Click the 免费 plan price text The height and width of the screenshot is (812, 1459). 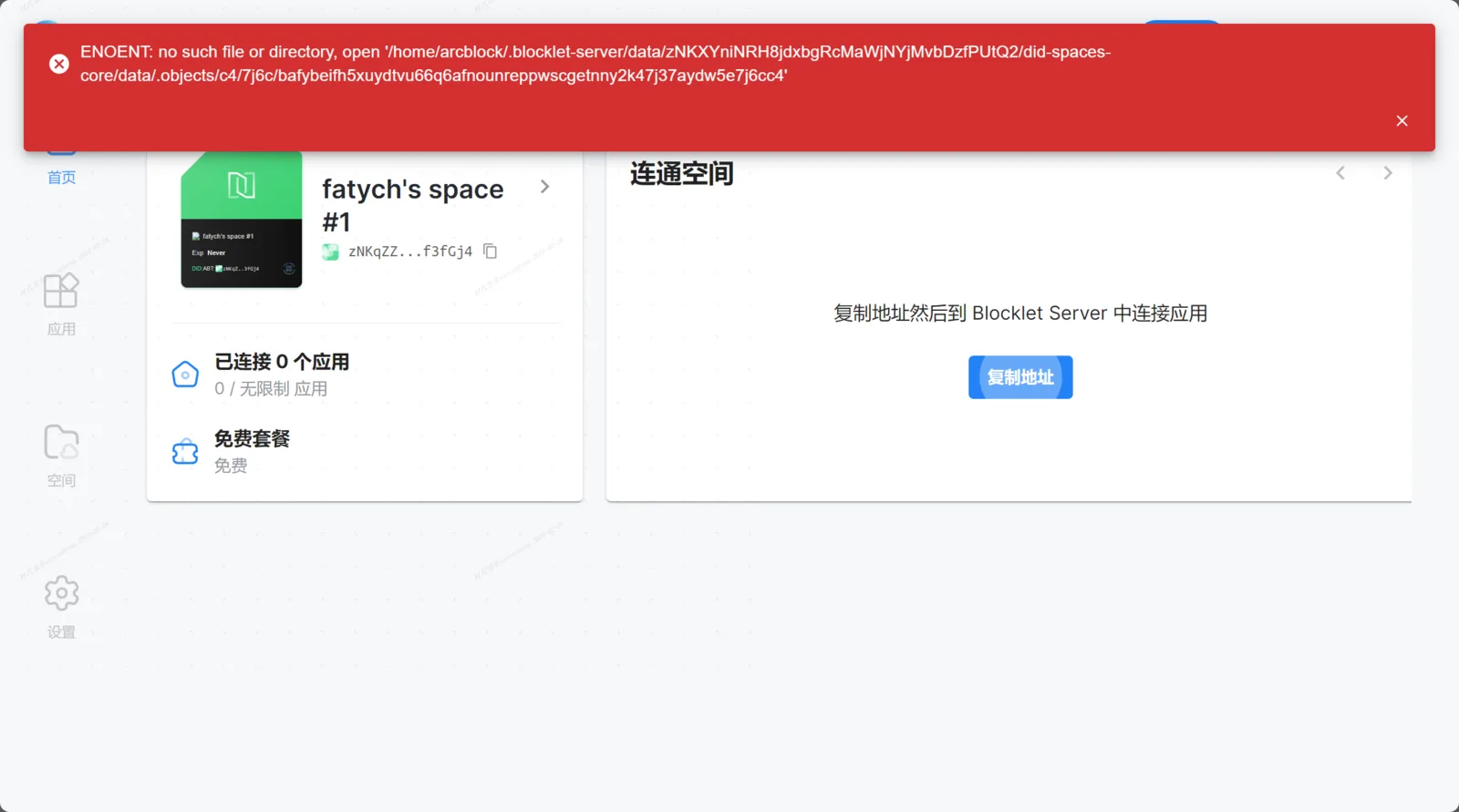tap(231, 466)
